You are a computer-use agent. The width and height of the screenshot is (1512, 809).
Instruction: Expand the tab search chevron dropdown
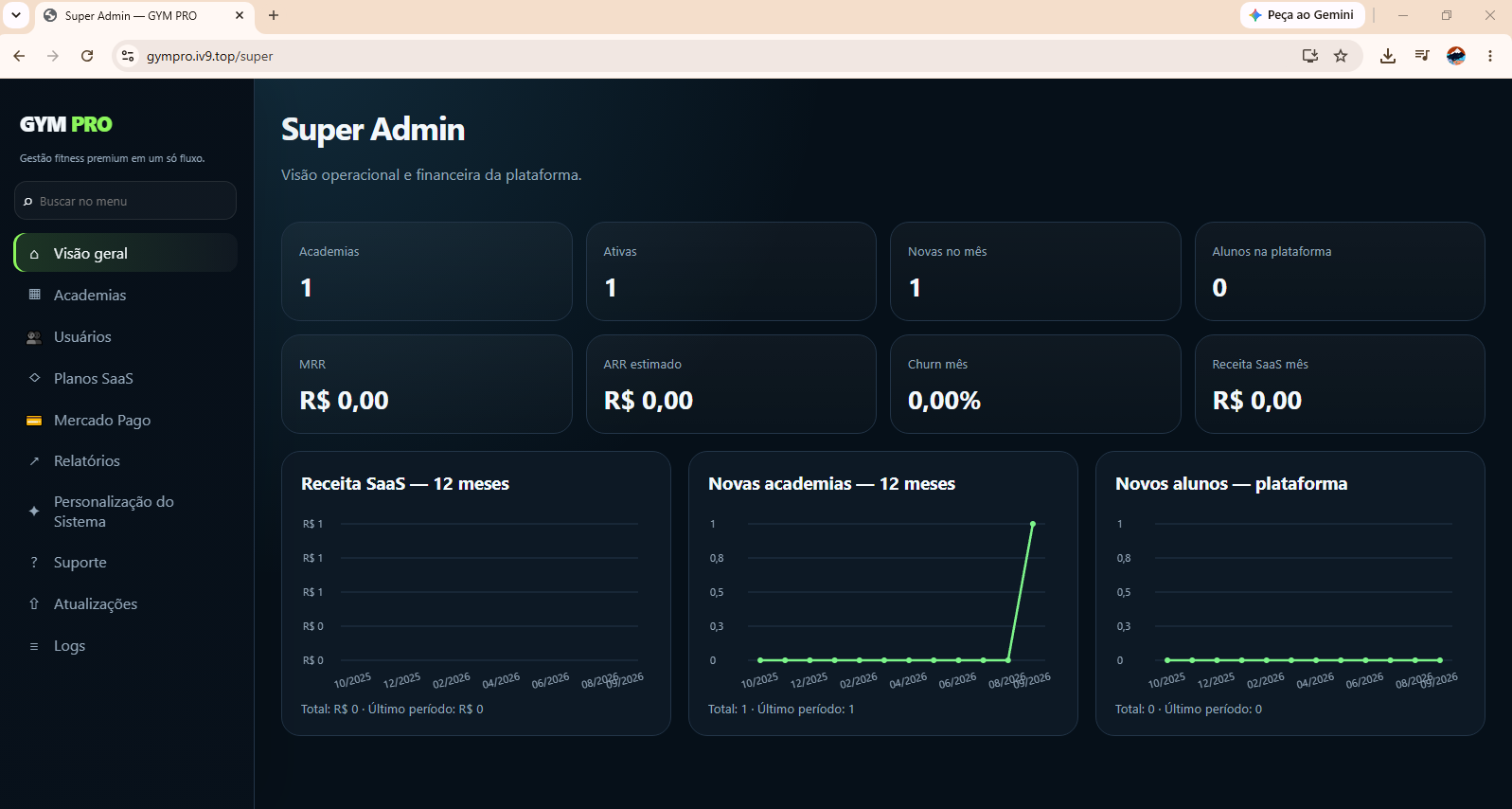(16, 15)
